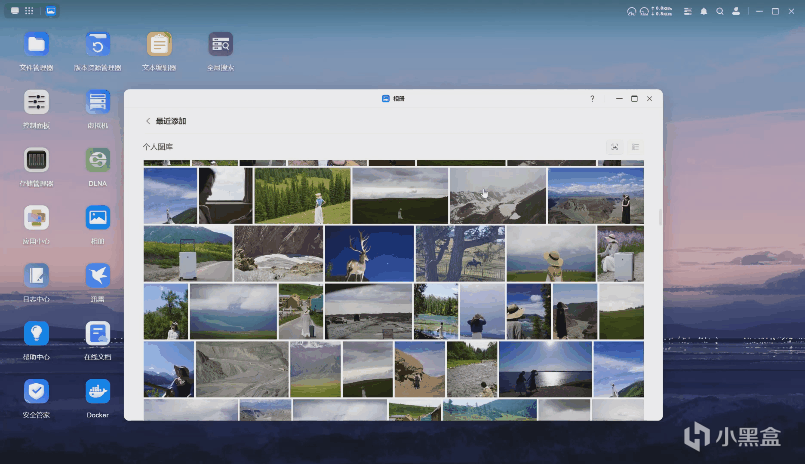Go back from Recently Added view
This screenshot has height=464, width=805.
point(148,121)
